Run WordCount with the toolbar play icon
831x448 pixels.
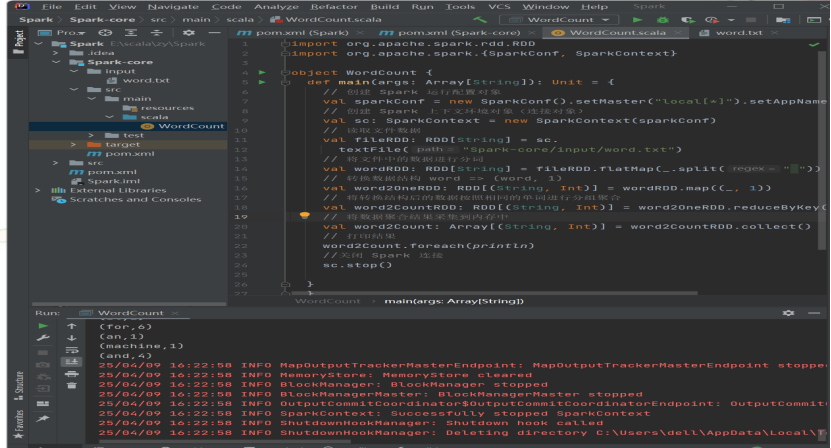click(638, 20)
